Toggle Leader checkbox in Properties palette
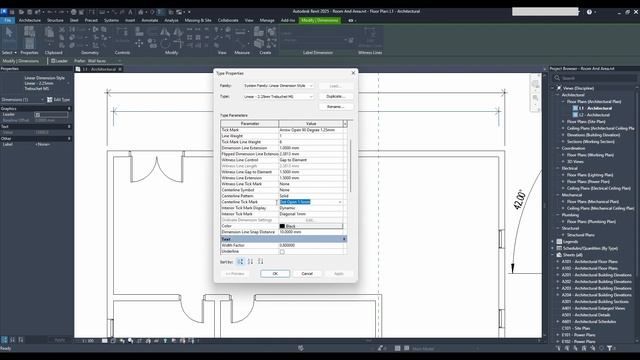The height and width of the screenshot is (360, 640). point(38,115)
